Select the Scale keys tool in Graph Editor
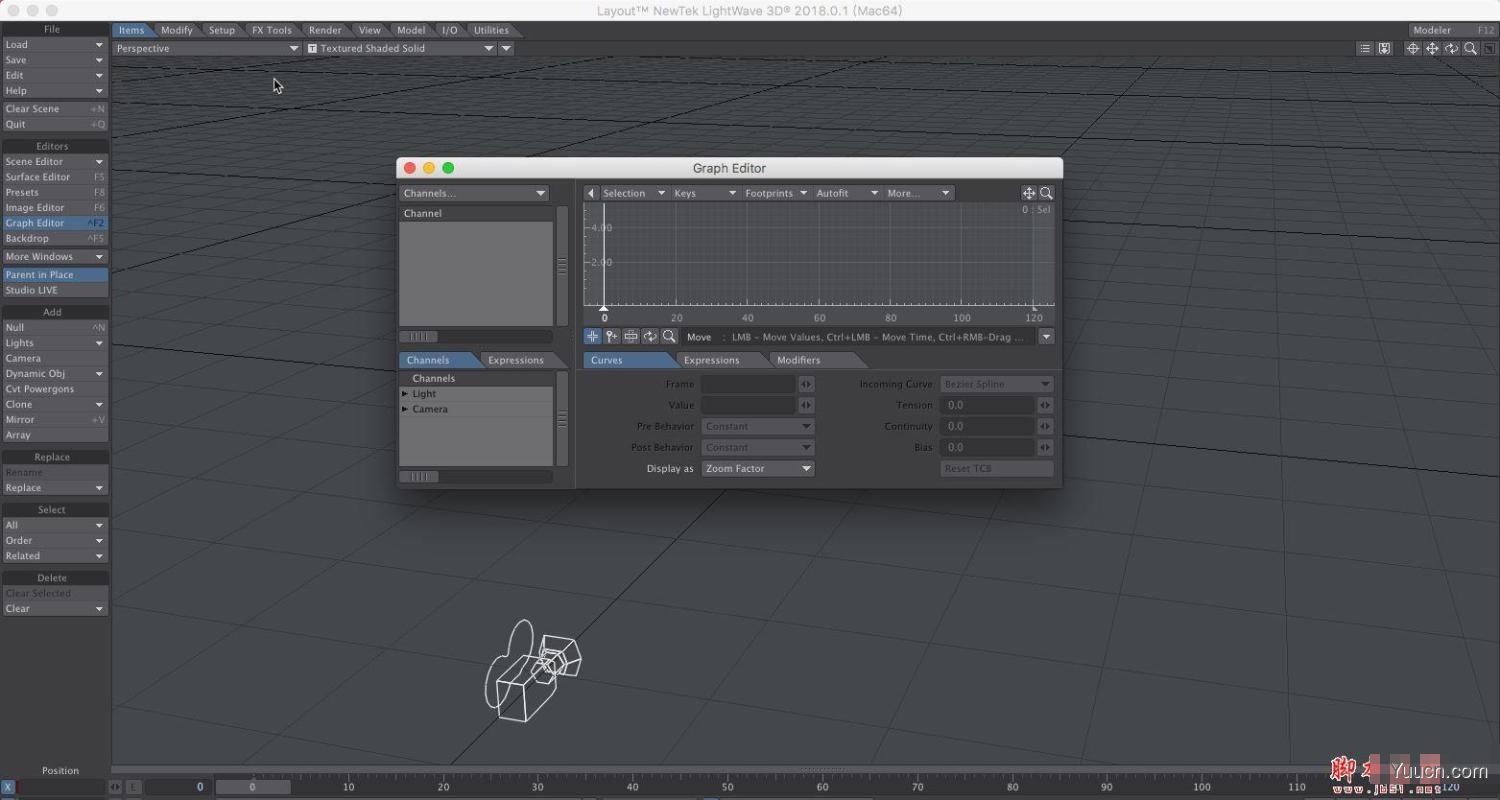The height and width of the screenshot is (800, 1500). point(631,337)
